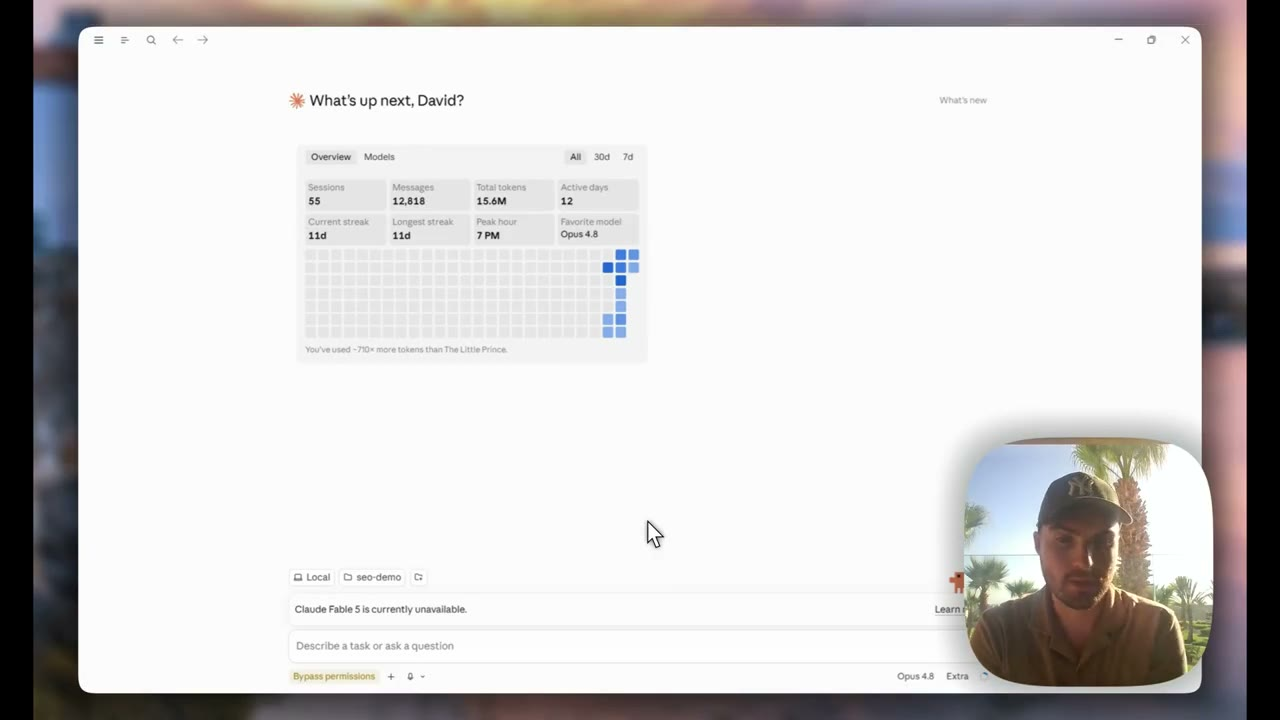Open the Opus 4.8 model selector
Viewport: 1280px width, 720px height.
tap(915, 676)
